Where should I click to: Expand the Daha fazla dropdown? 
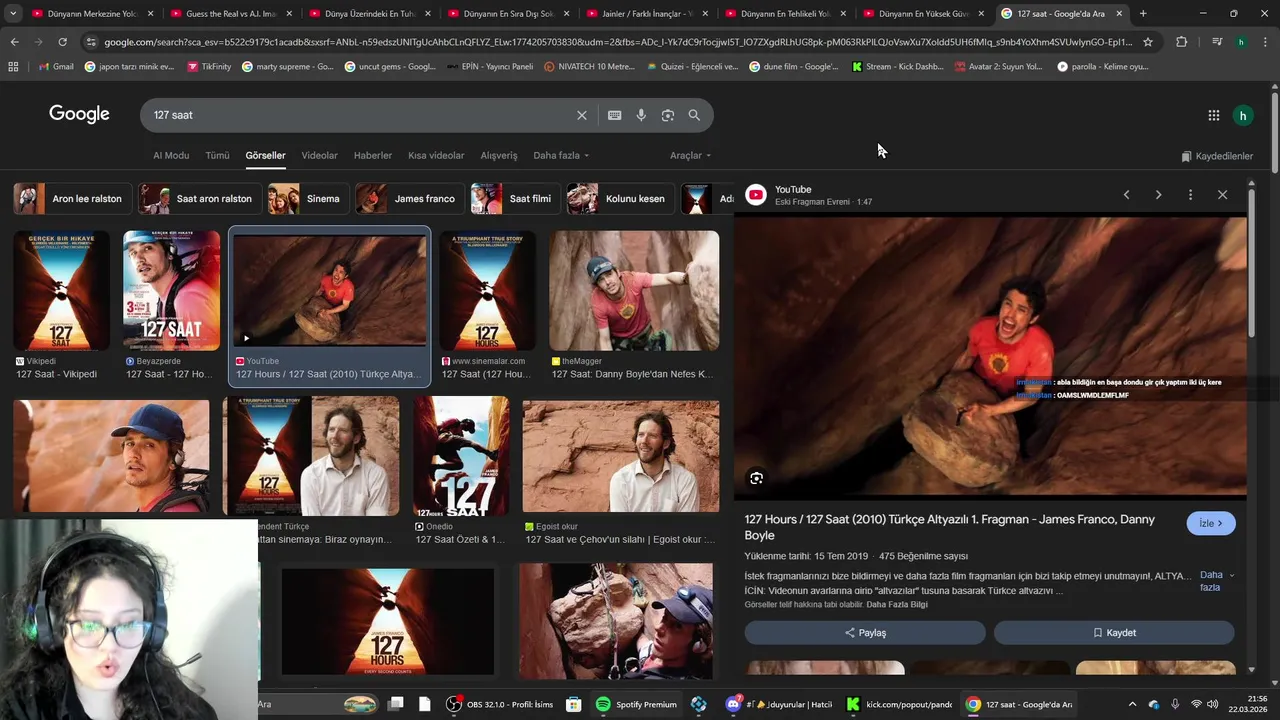tap(561, 155)
